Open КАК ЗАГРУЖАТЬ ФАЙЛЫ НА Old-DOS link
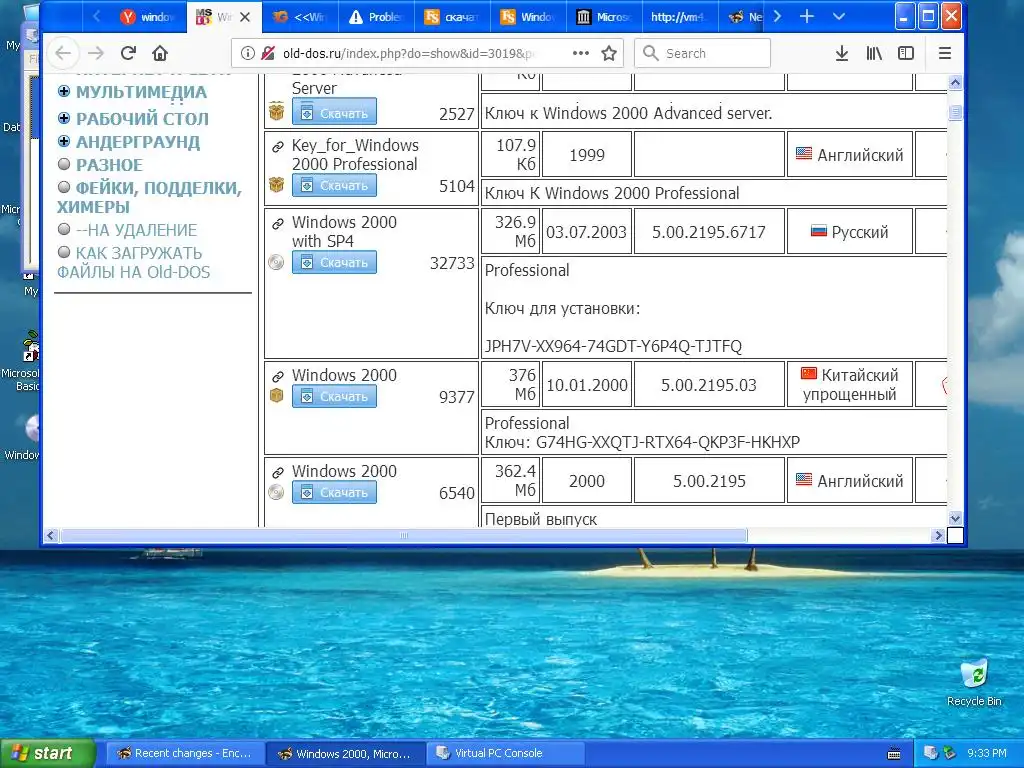 (133, 263)
